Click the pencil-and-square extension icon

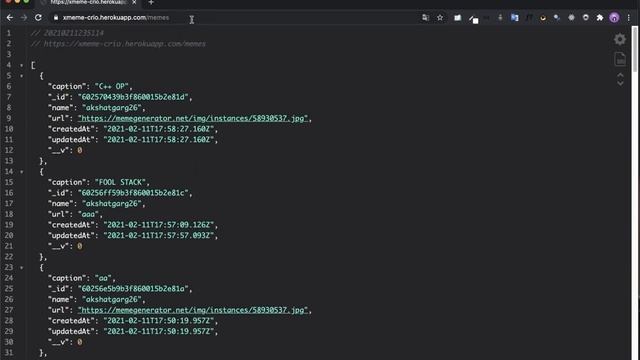(473, 18)
